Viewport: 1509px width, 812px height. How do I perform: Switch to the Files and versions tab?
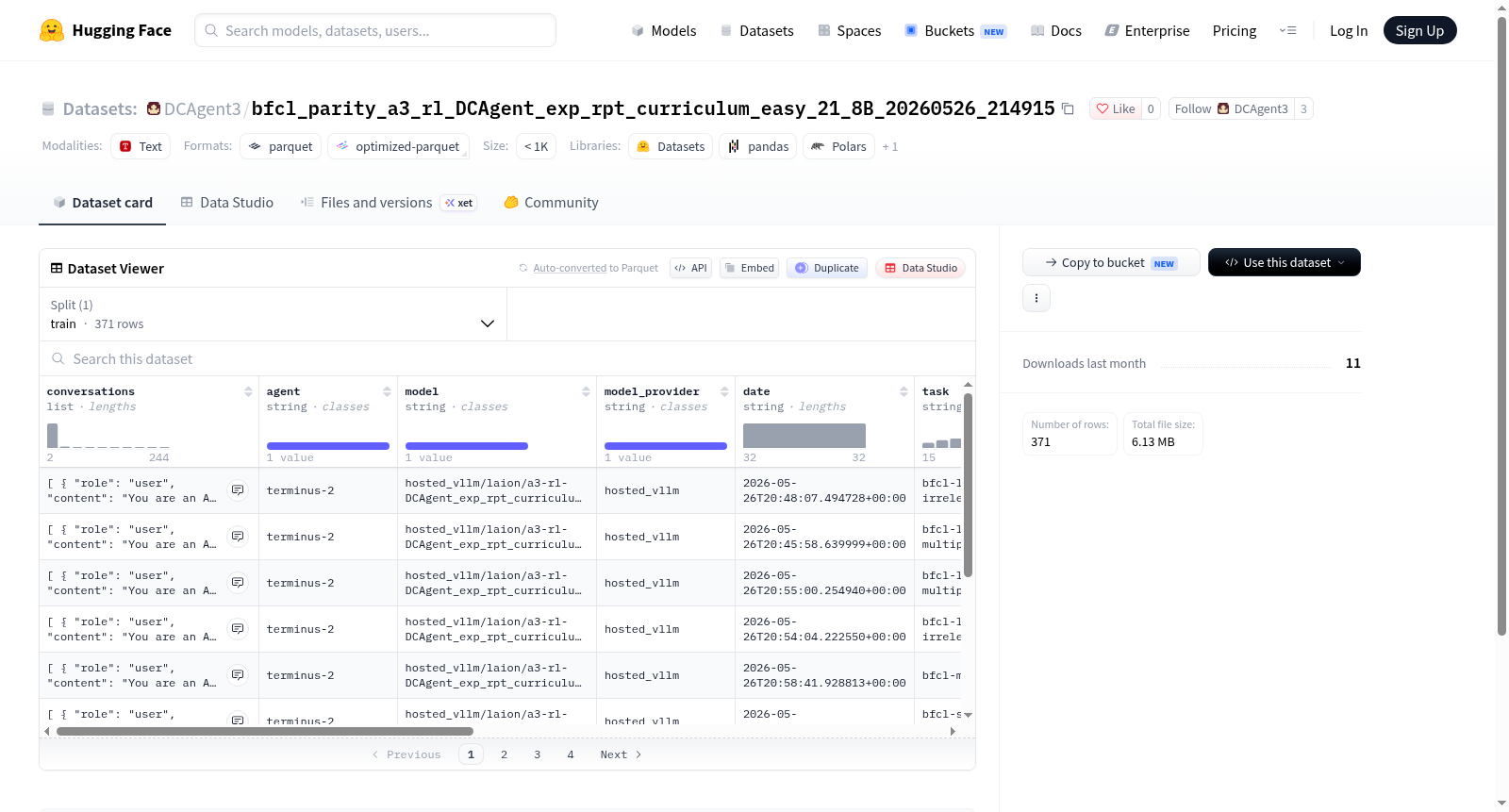388,202
